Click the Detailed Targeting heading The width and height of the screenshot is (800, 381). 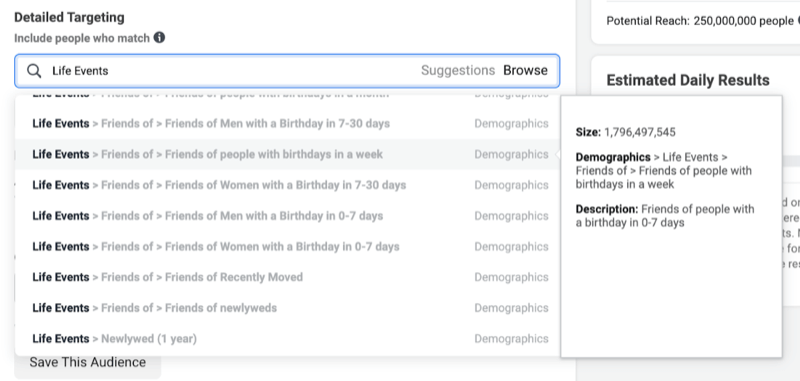[x=69, y=17]
